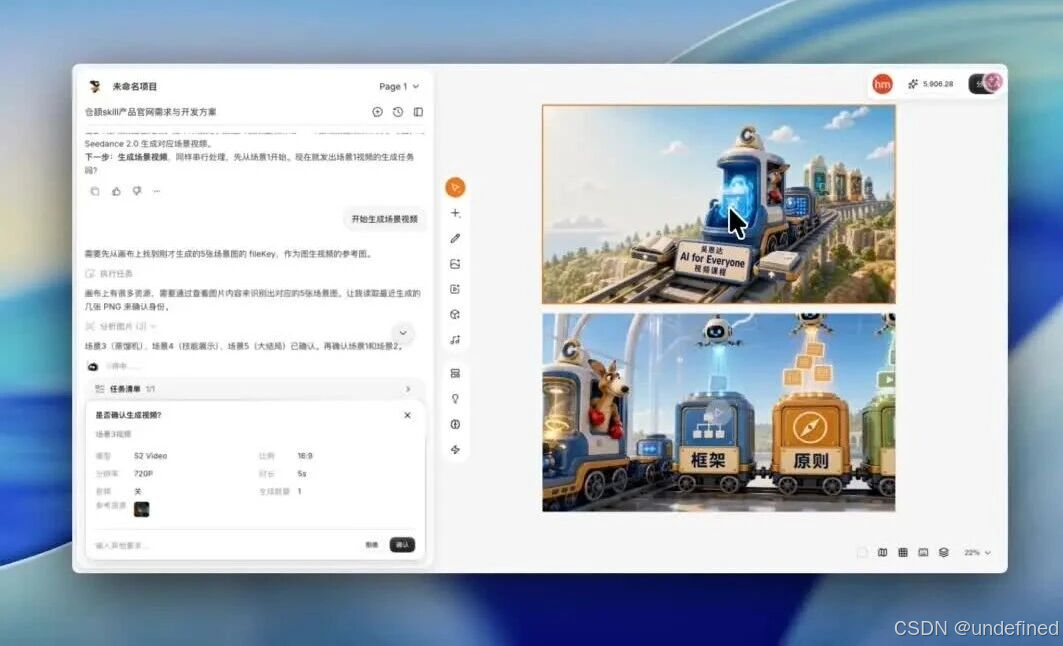Click the cancel button beside the dark confirm button
This screenshot has width=1063, height=646.
tap(372, 545)
